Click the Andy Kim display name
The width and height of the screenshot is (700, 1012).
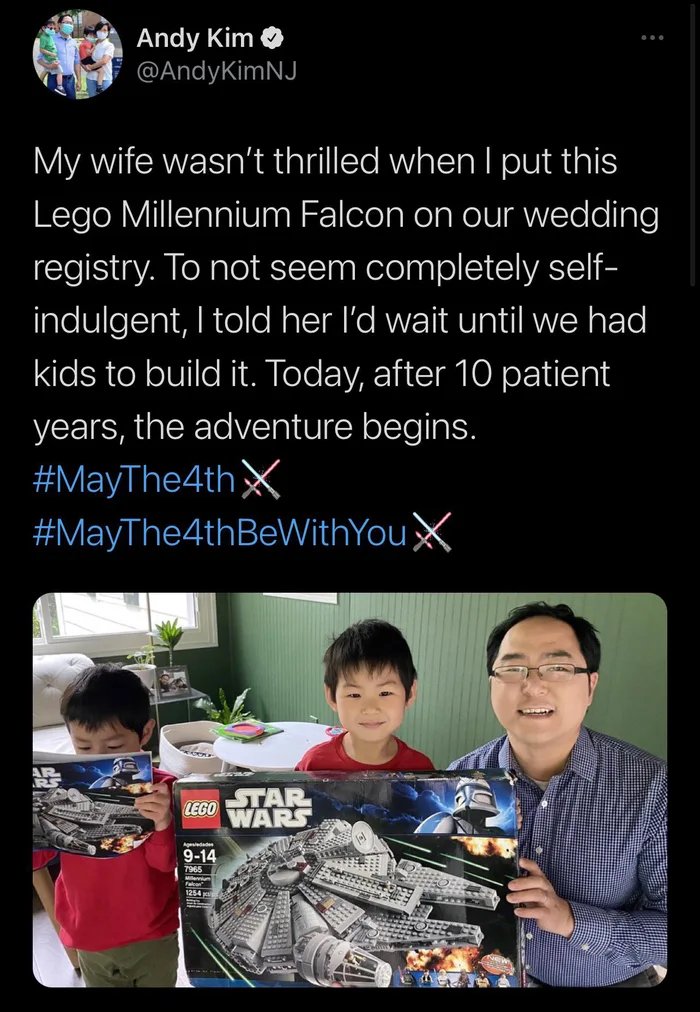tap(194, 40)
